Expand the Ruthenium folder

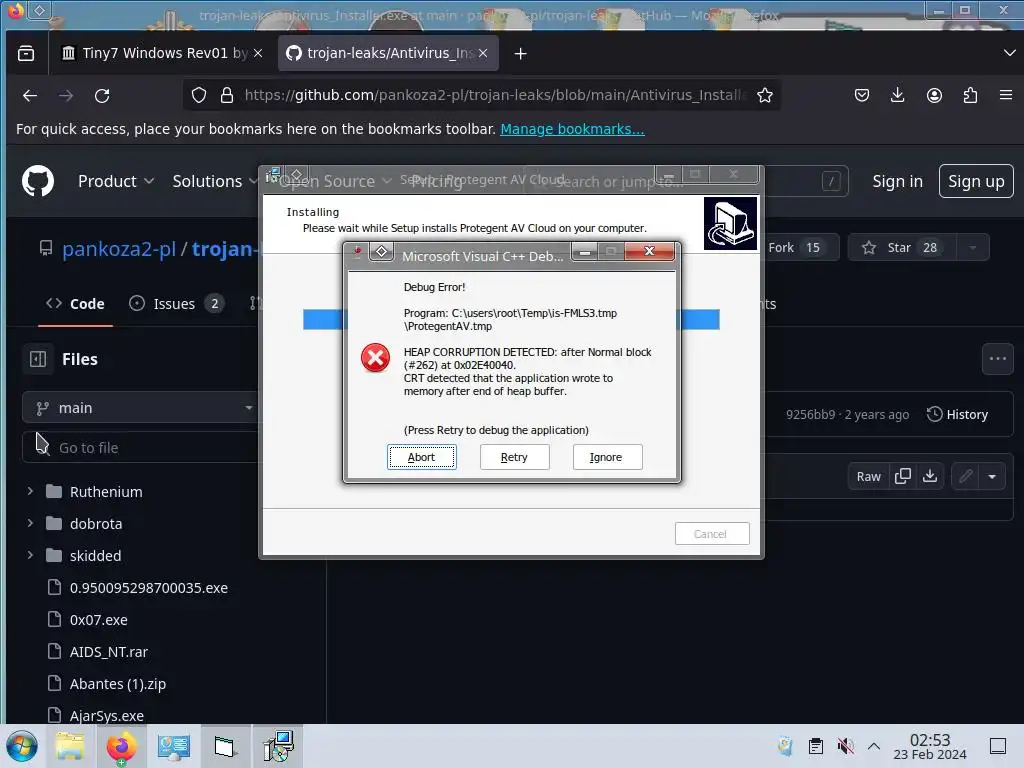[30, 491]
